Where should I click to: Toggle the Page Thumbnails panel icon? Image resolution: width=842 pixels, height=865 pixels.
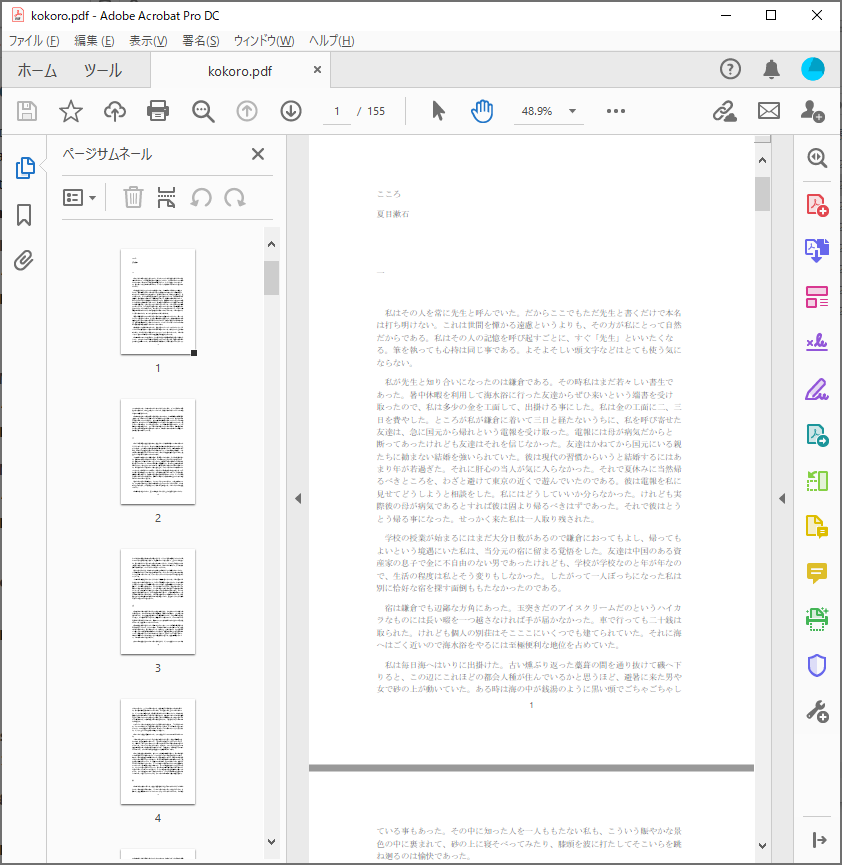[25, 168]
